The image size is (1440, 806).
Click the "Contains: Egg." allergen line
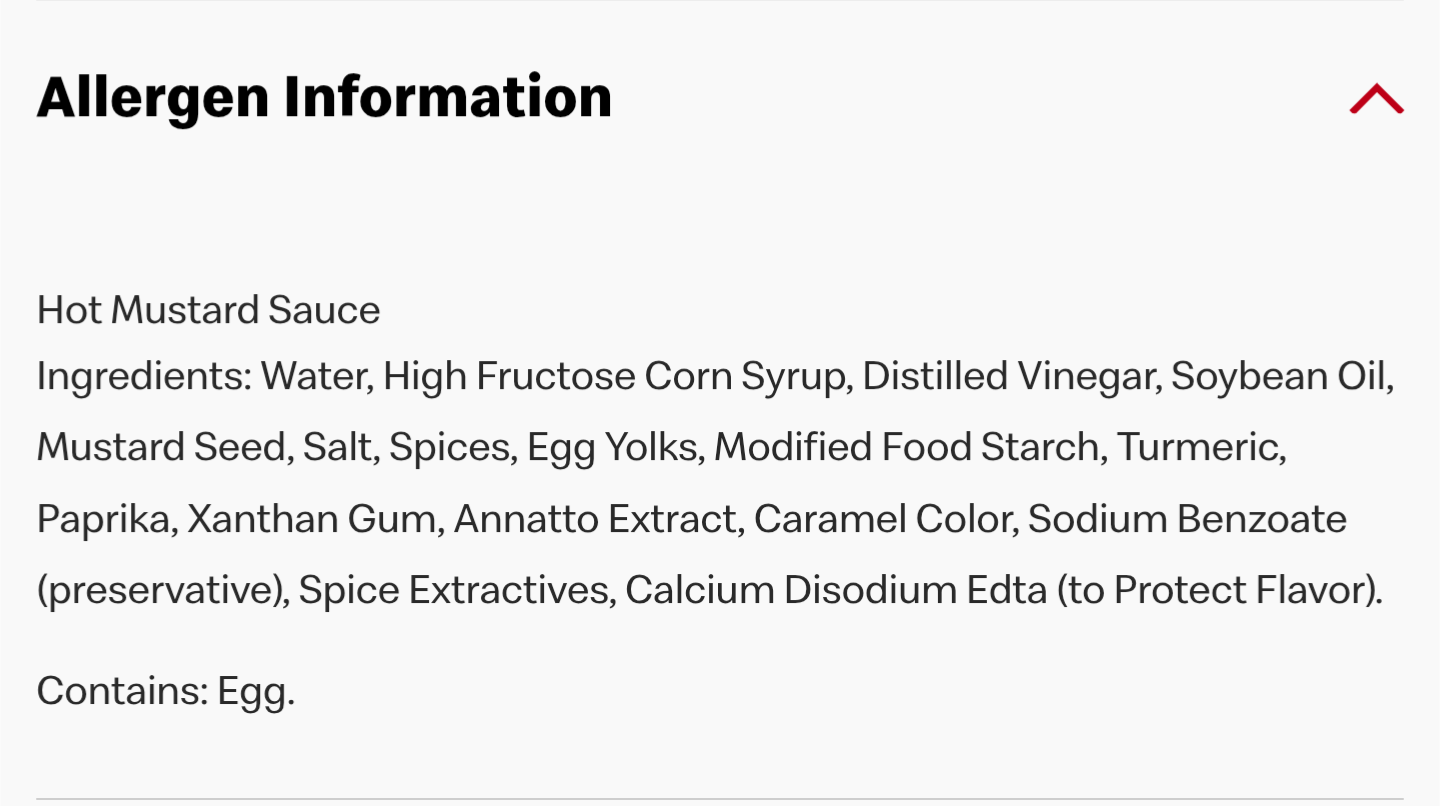pyautogui.click(x=166, y=691)
